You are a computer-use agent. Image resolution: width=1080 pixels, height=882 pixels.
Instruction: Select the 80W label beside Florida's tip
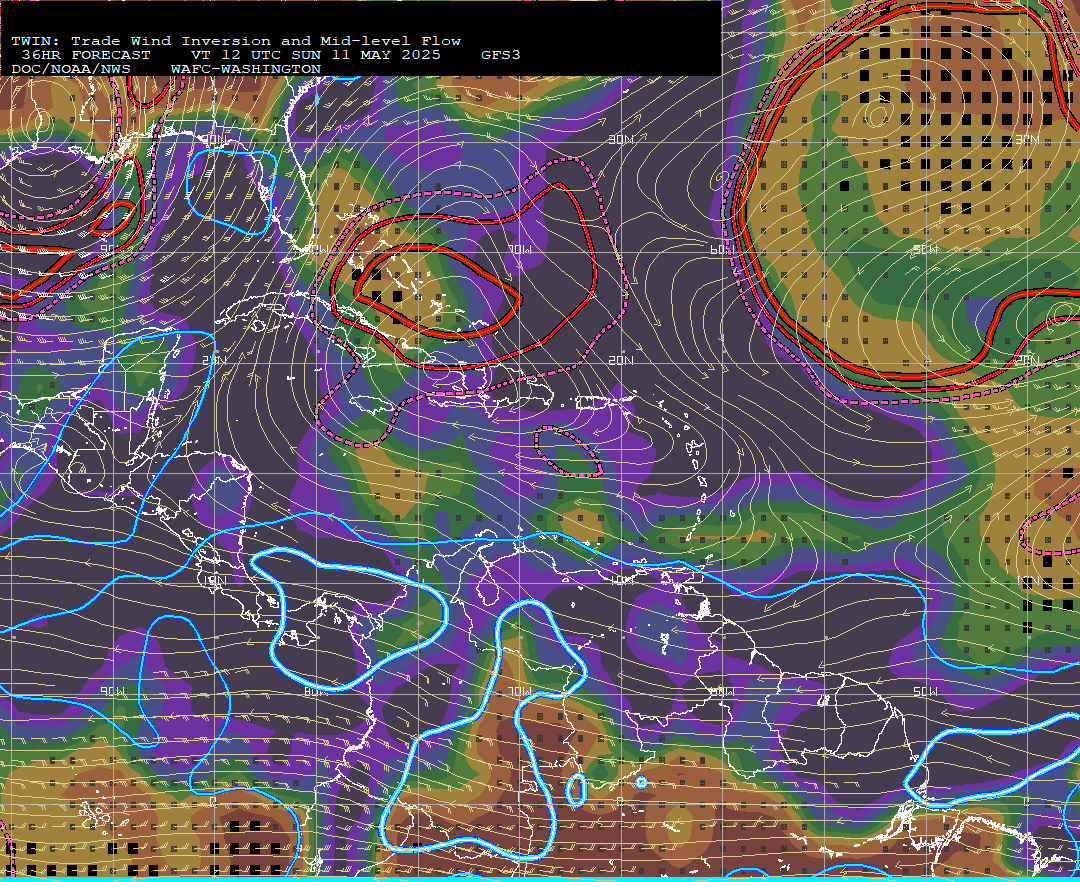click(x=316, y=249)
